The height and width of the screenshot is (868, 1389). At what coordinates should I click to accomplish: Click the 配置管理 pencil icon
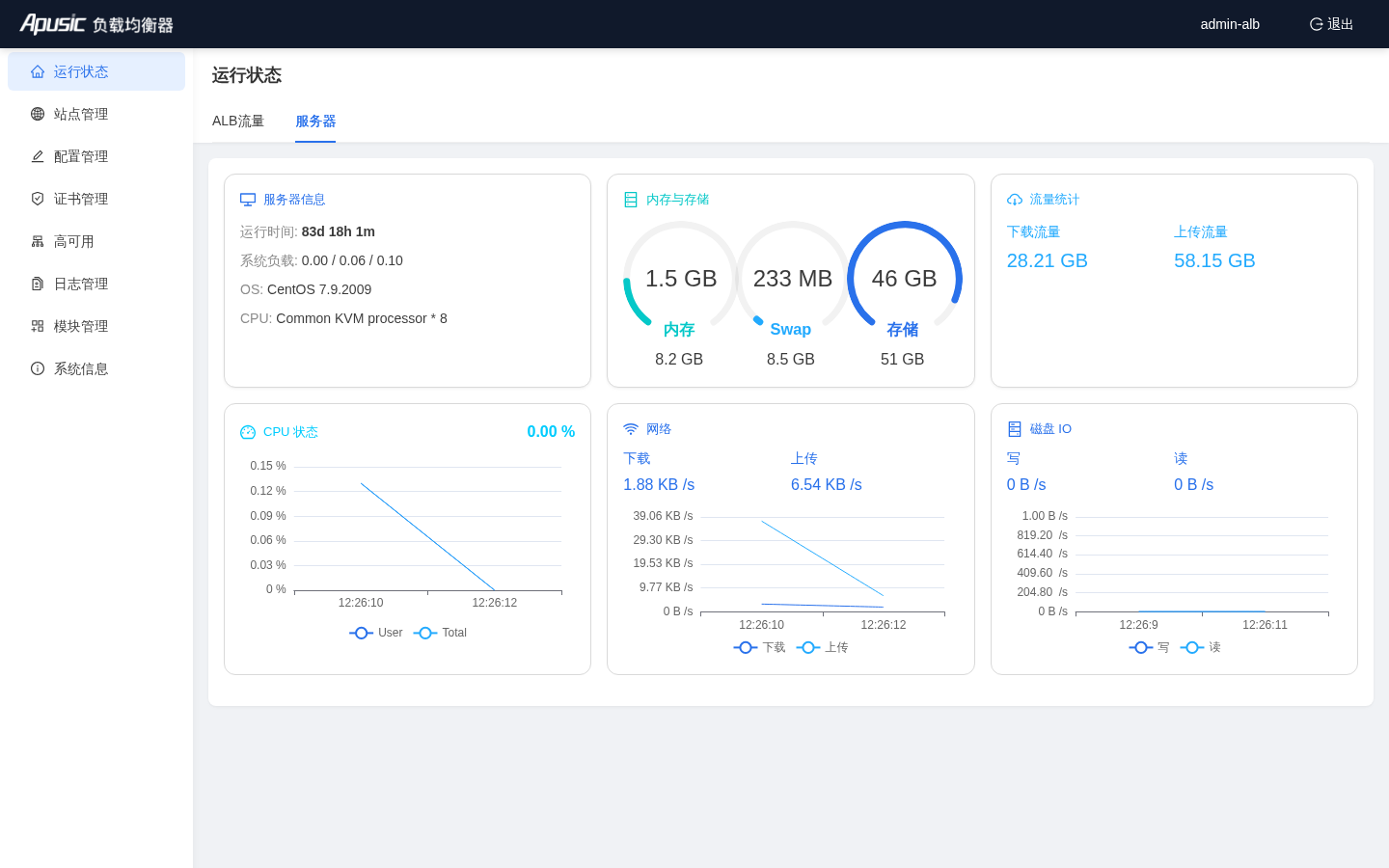click(x=38, y=156)
